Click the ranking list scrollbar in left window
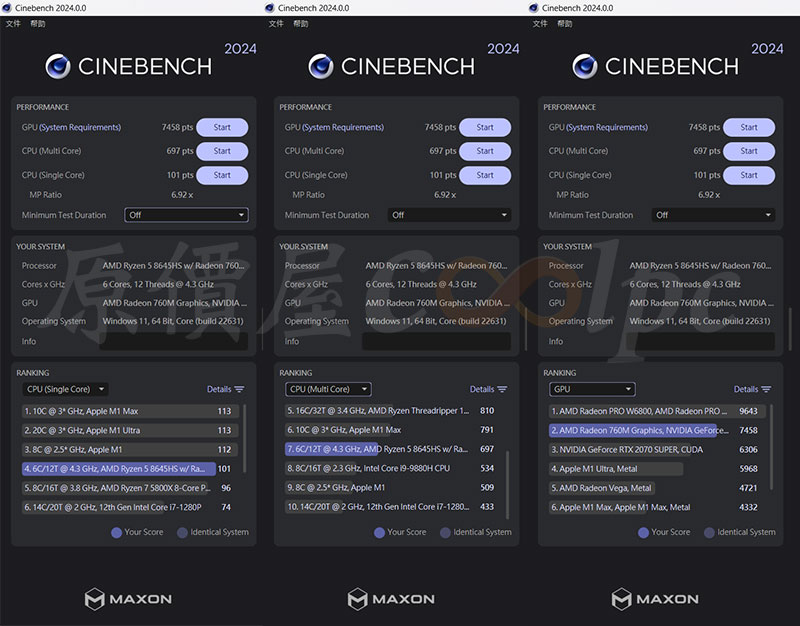This screenshot has height=626, width=800. 244,439
